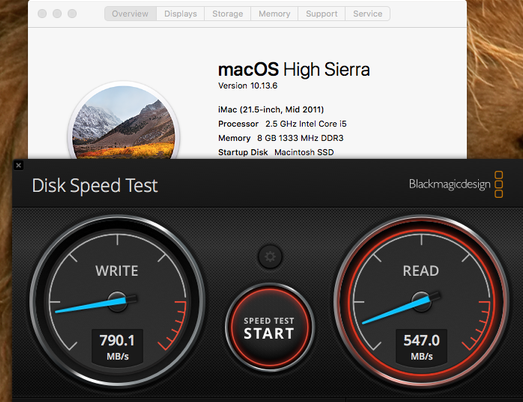Click the High Sierra mountain image

coord(124,122)
